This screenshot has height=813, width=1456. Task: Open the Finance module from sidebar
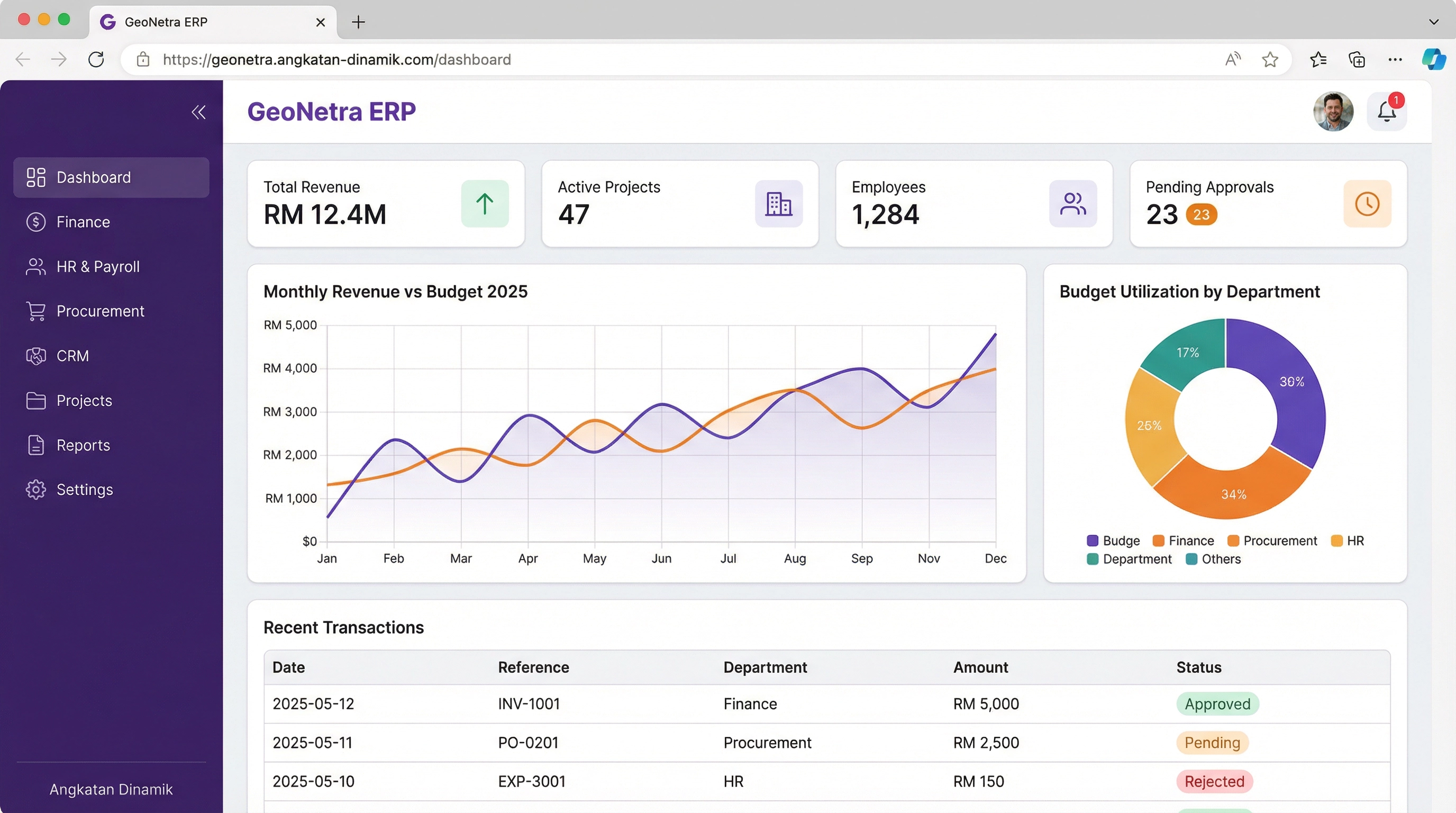[x=83, y=222]
